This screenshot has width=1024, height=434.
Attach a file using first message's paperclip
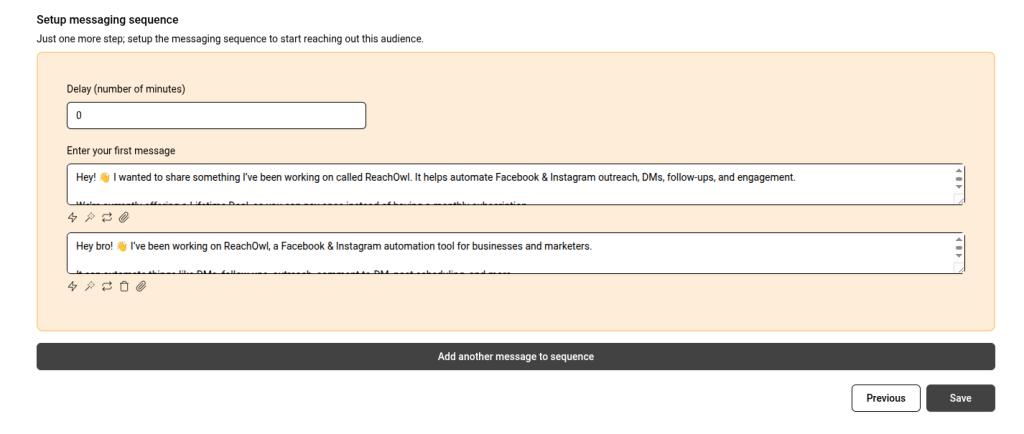124,217
